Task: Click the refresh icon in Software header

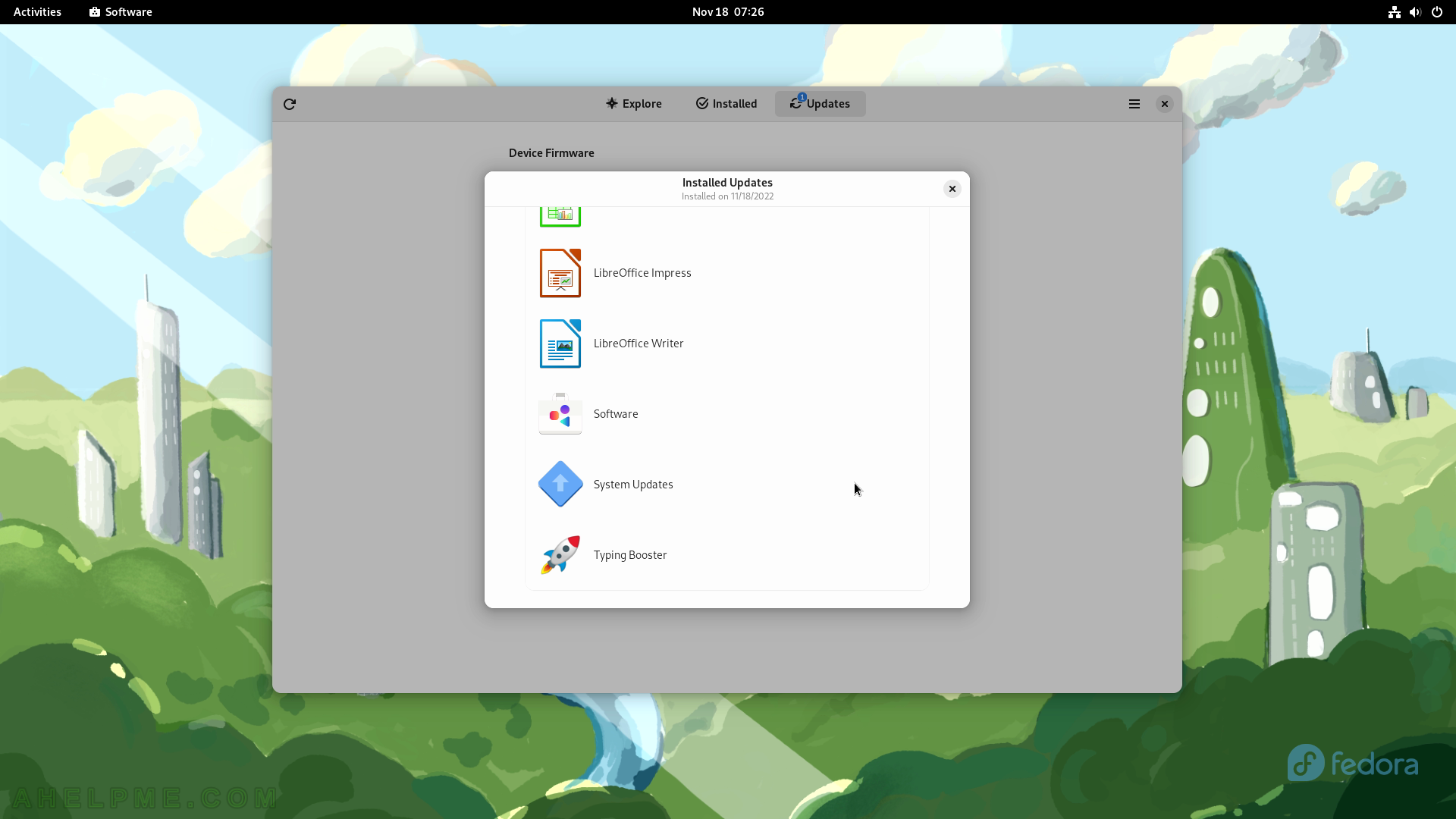Action: (x=290, y=104)
